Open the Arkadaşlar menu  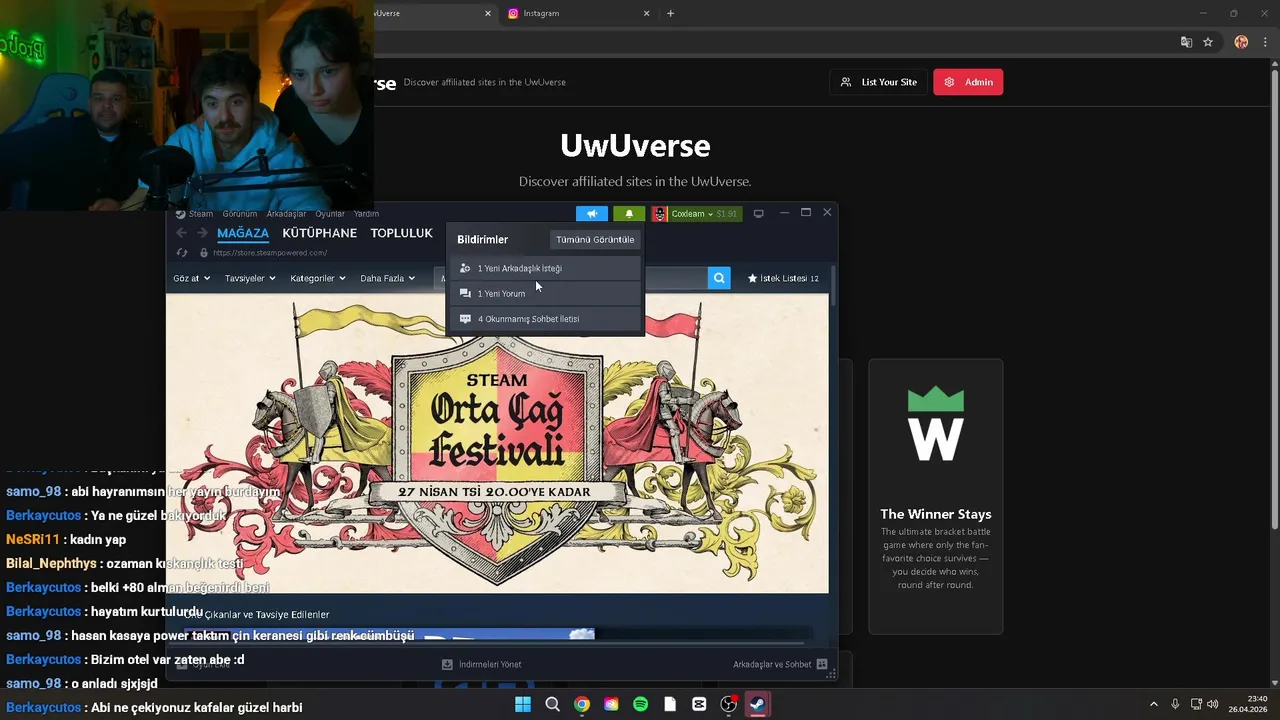tap(286, 213)
